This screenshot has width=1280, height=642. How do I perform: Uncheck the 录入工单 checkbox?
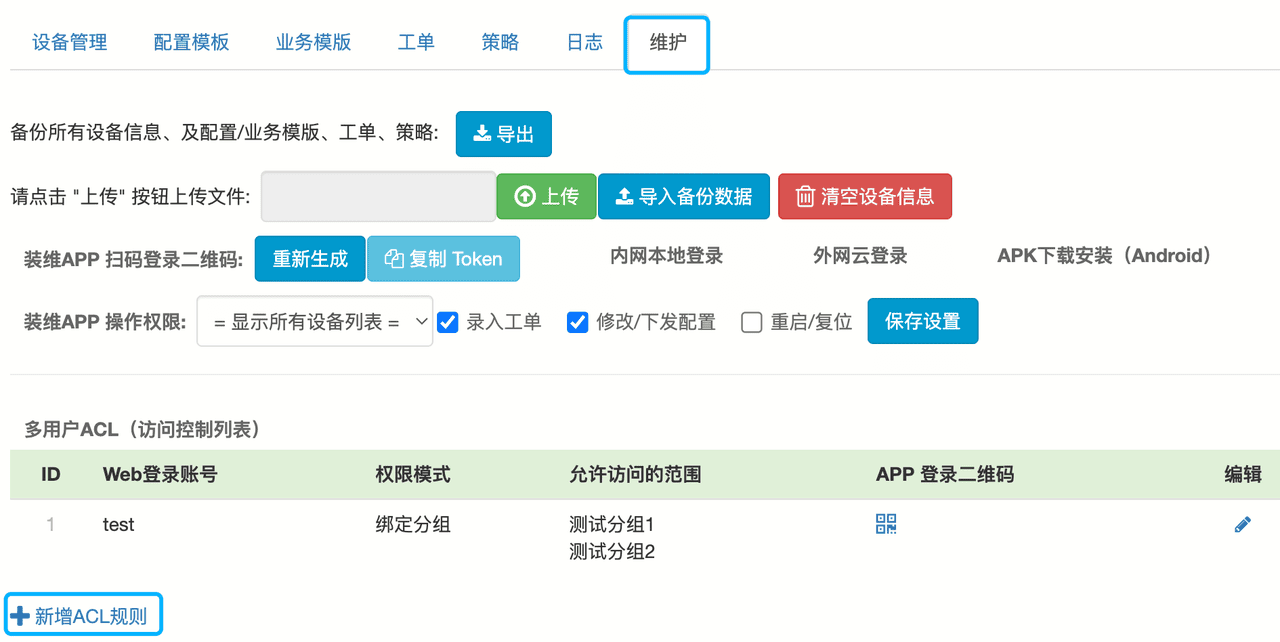[x=448, y=322]
